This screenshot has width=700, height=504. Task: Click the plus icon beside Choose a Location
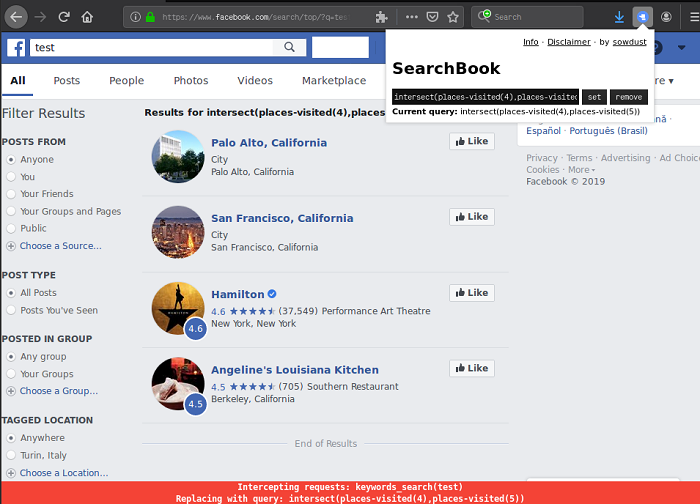tap(11, 473)
